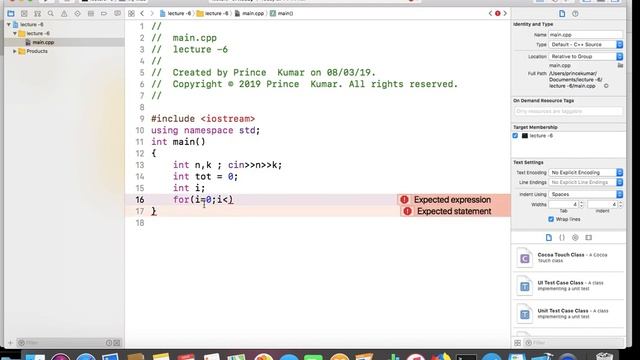Select UI Test Case Class template

coord(568,285)
